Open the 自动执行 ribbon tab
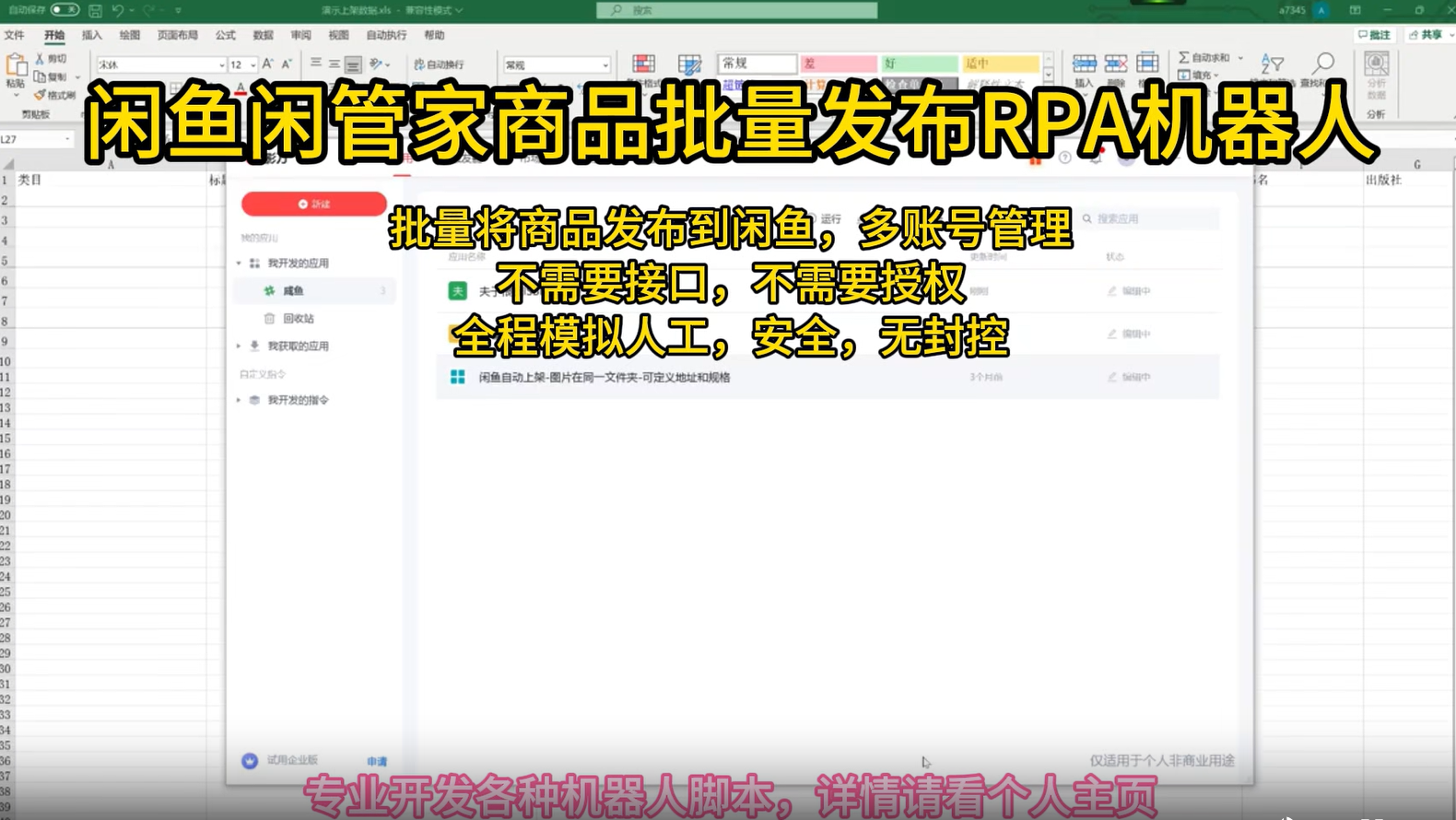 pos(386,35)
